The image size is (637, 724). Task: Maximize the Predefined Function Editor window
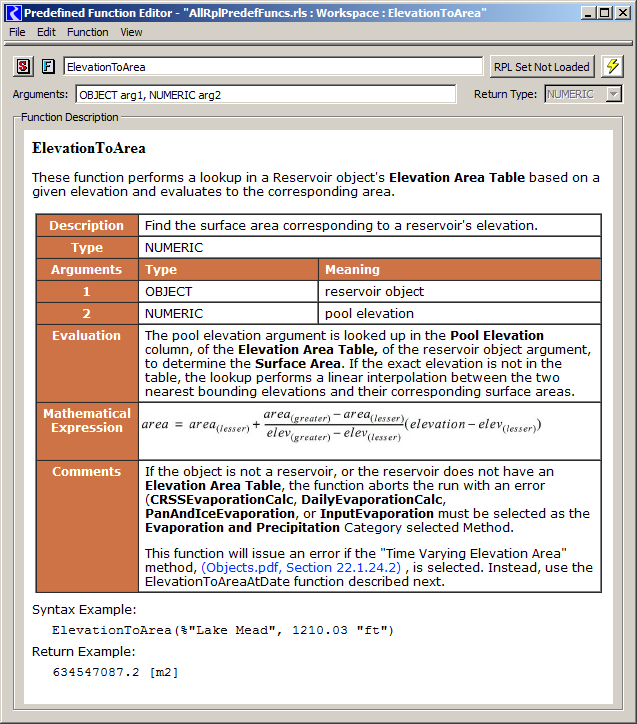coord(604,13)
